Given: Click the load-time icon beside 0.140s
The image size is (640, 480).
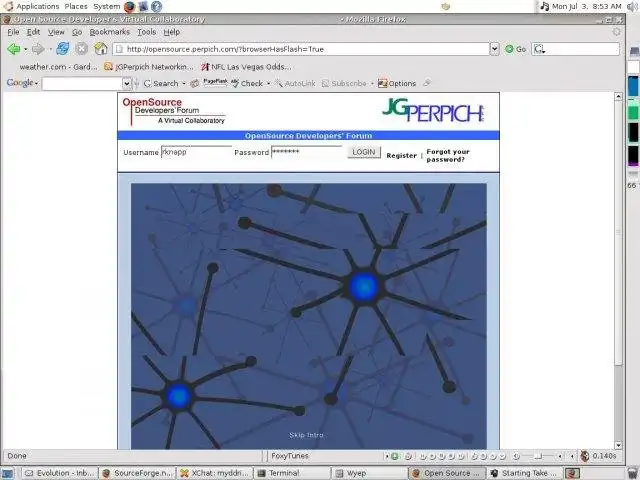Looking at the screenshot, I should tap(584, 456).
